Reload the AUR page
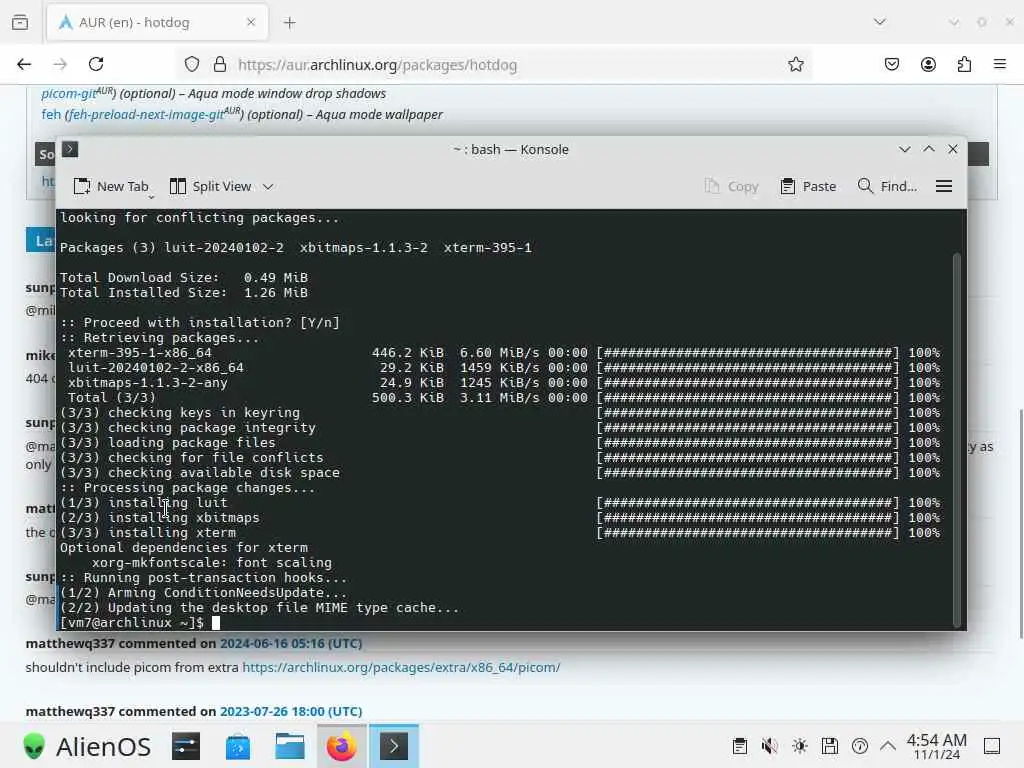 tap(96, 64)
